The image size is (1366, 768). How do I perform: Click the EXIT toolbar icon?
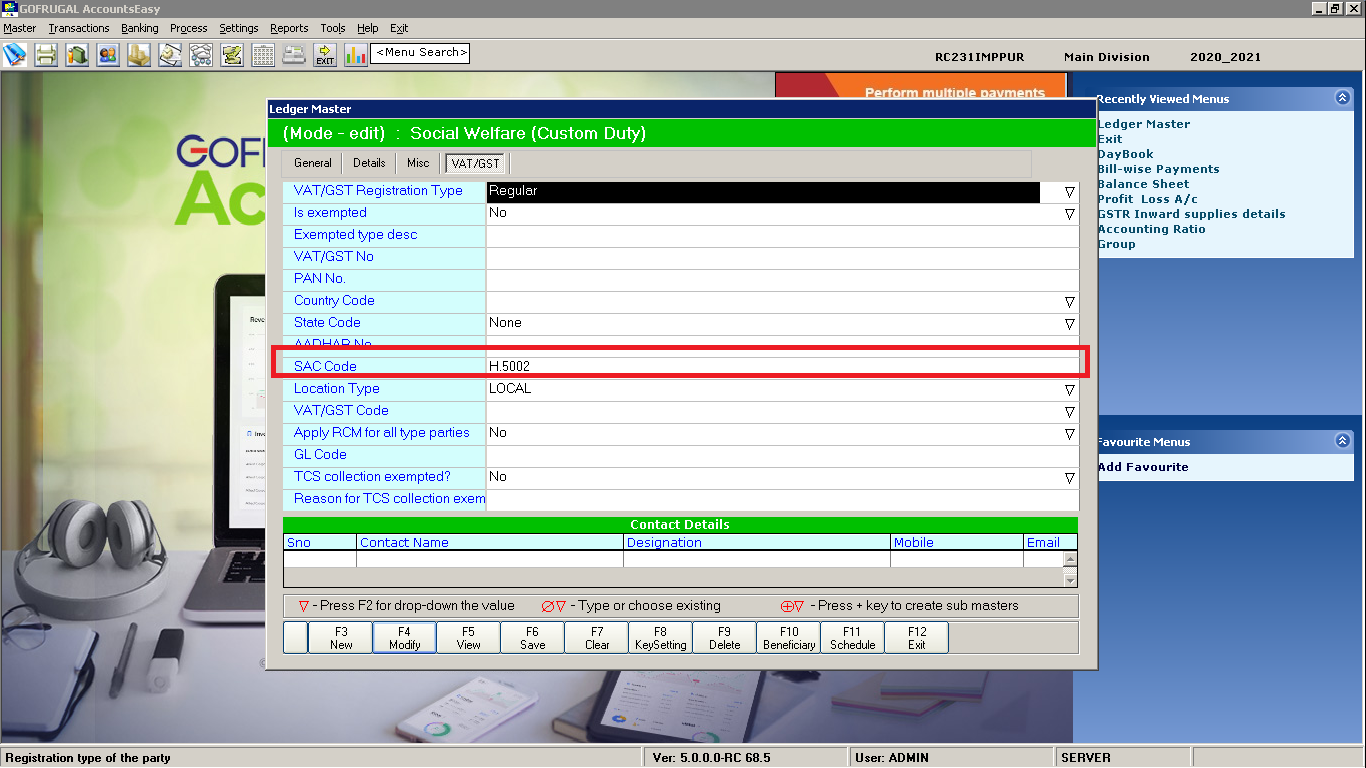click(x=325, y=54)
